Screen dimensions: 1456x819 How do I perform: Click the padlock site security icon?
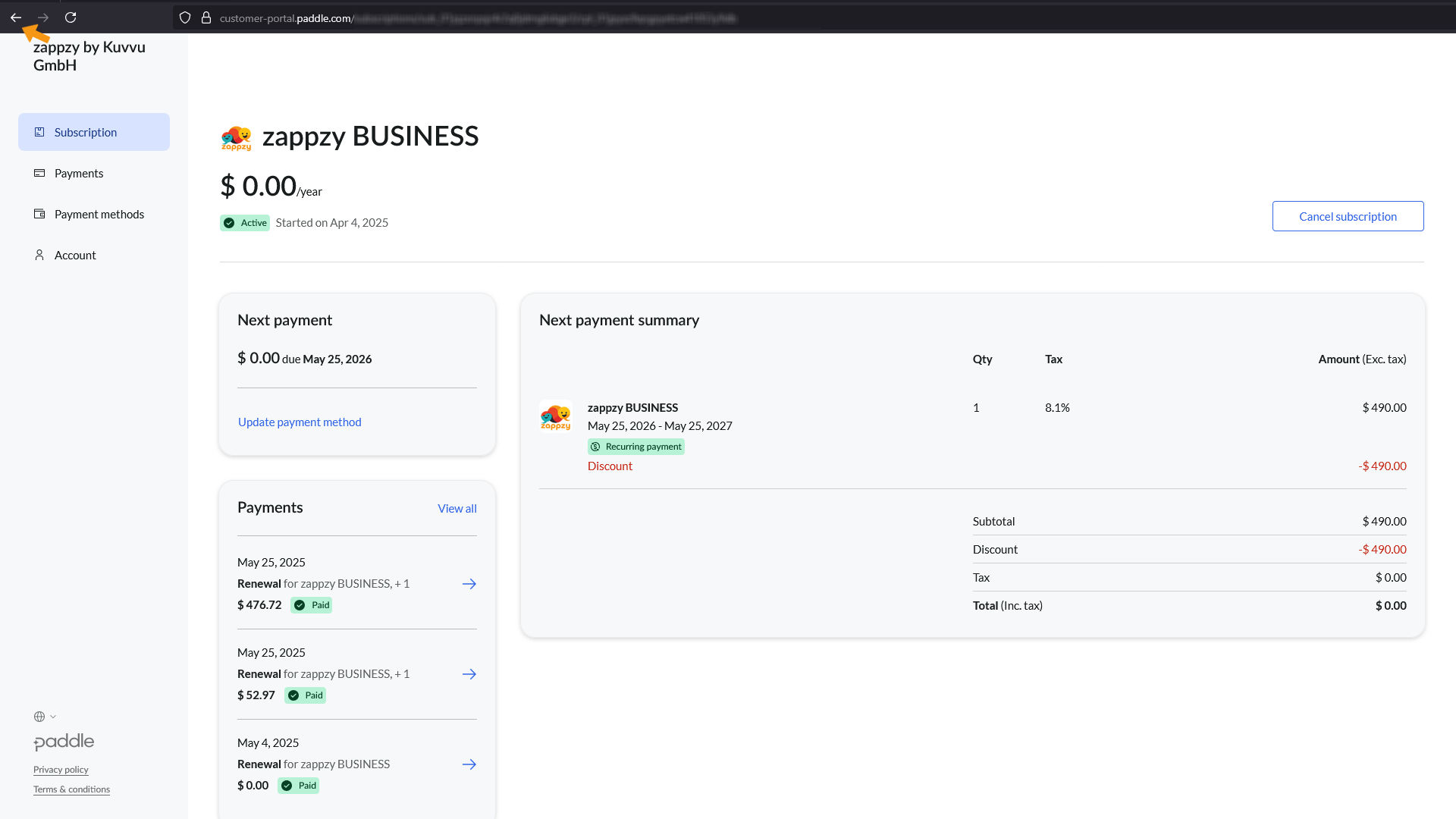click(206, 17)
